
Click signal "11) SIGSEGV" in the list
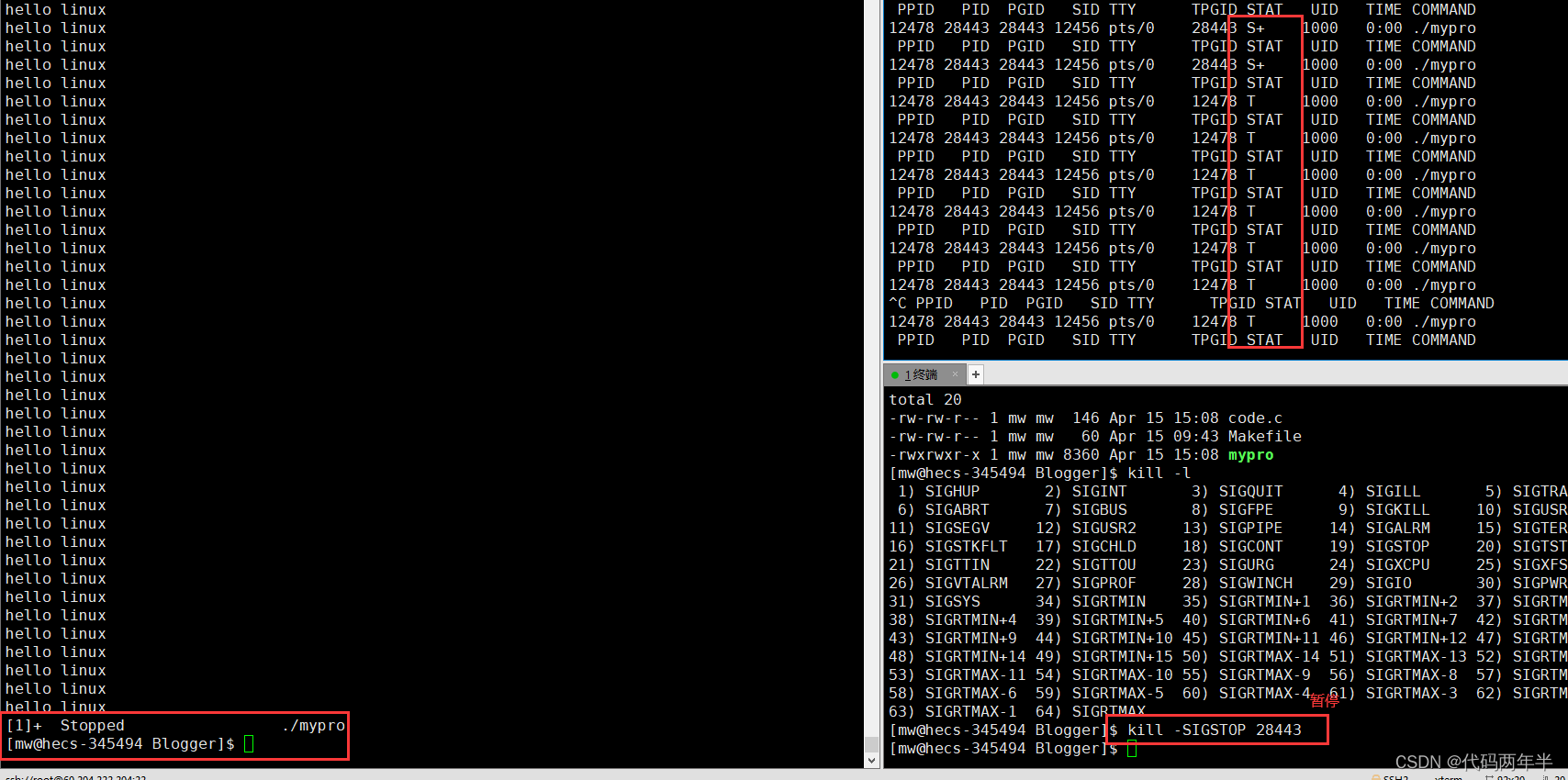(938, 529)
